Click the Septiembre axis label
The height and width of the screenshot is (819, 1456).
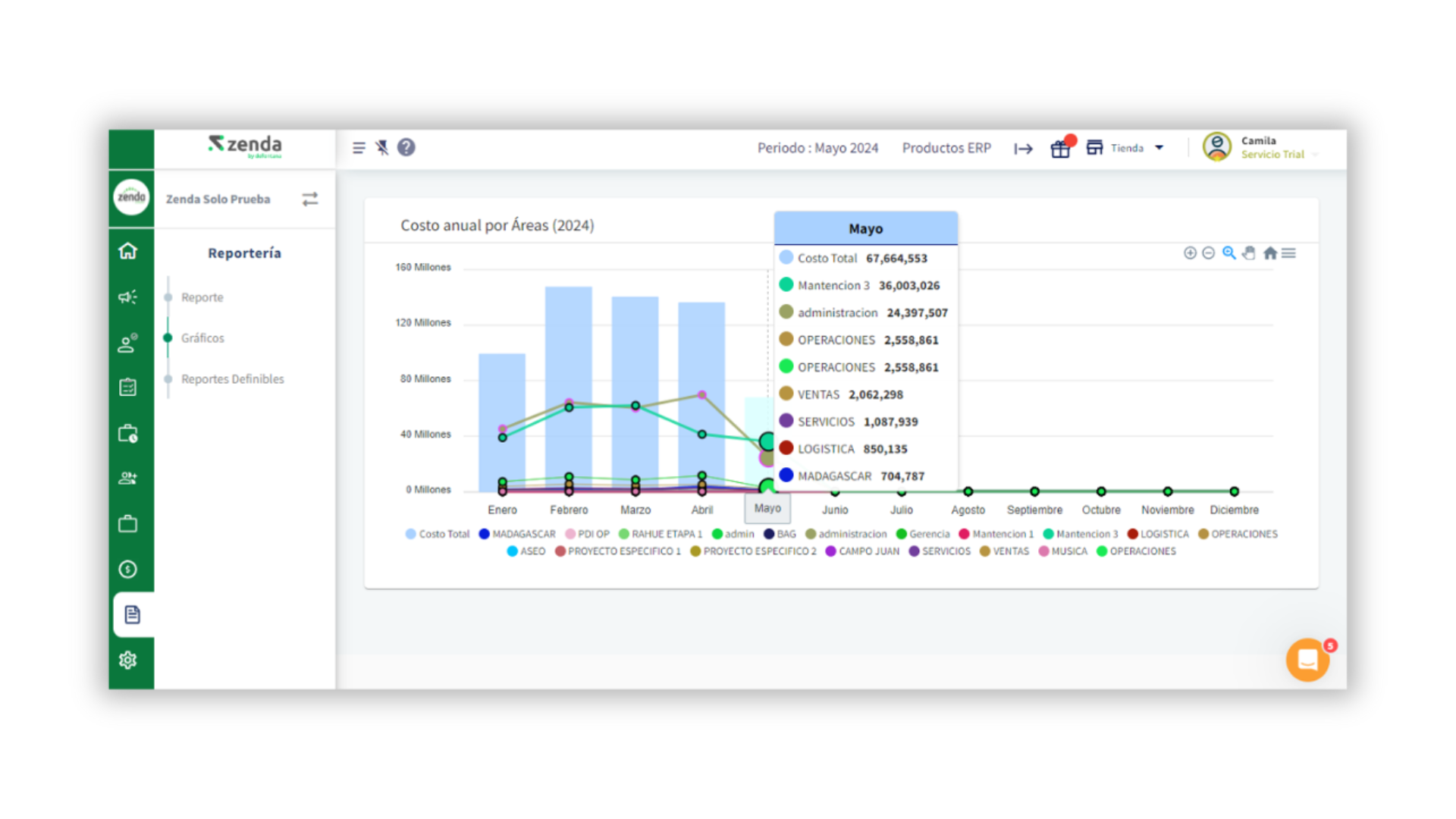[x=1034, y=510]
